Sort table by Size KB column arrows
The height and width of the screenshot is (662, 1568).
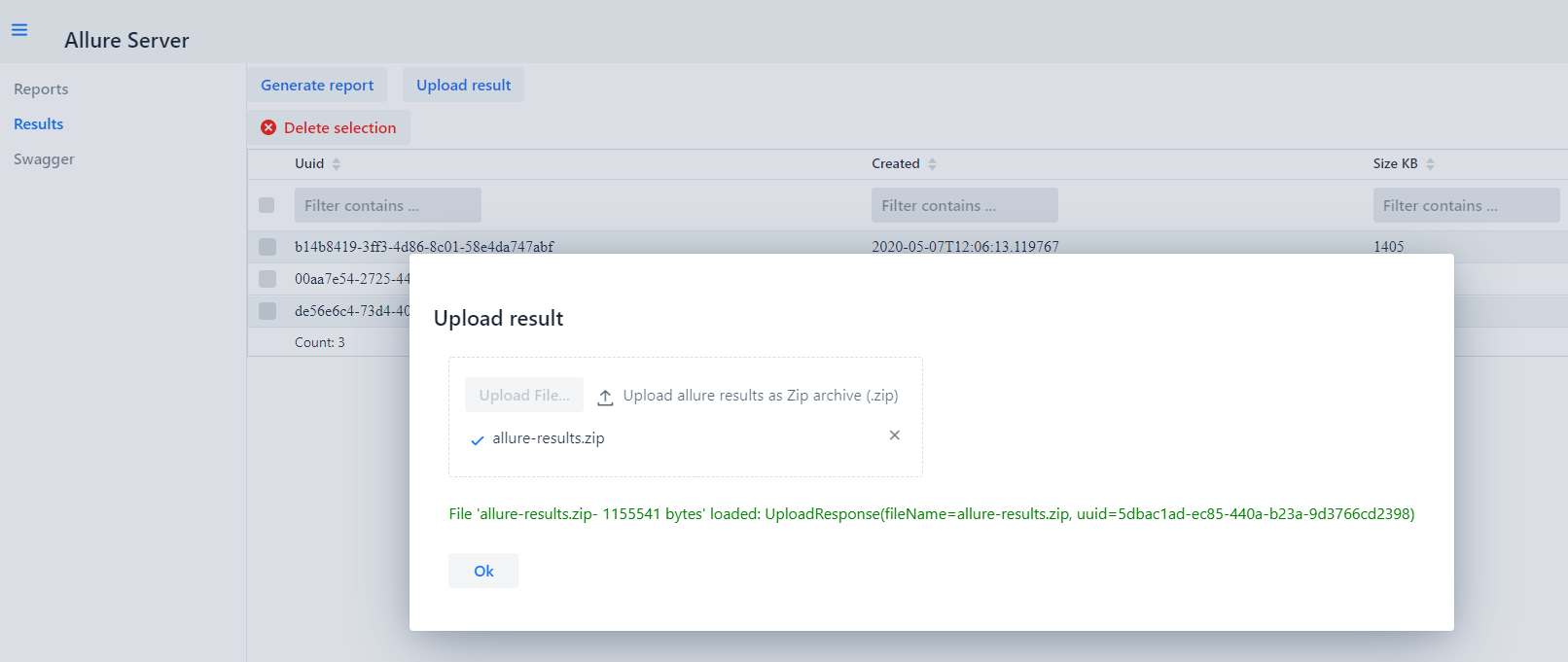pyautogui.click(x=1430, y=164)
